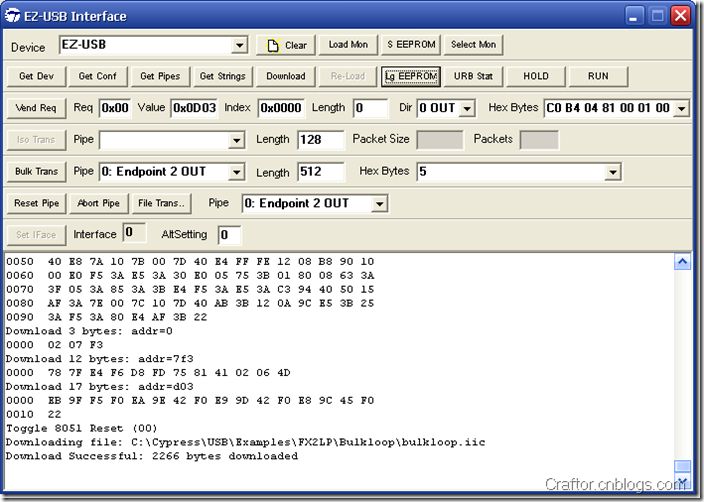Click the RUN button
Screen dimensions: 704x502
(598, 76)
